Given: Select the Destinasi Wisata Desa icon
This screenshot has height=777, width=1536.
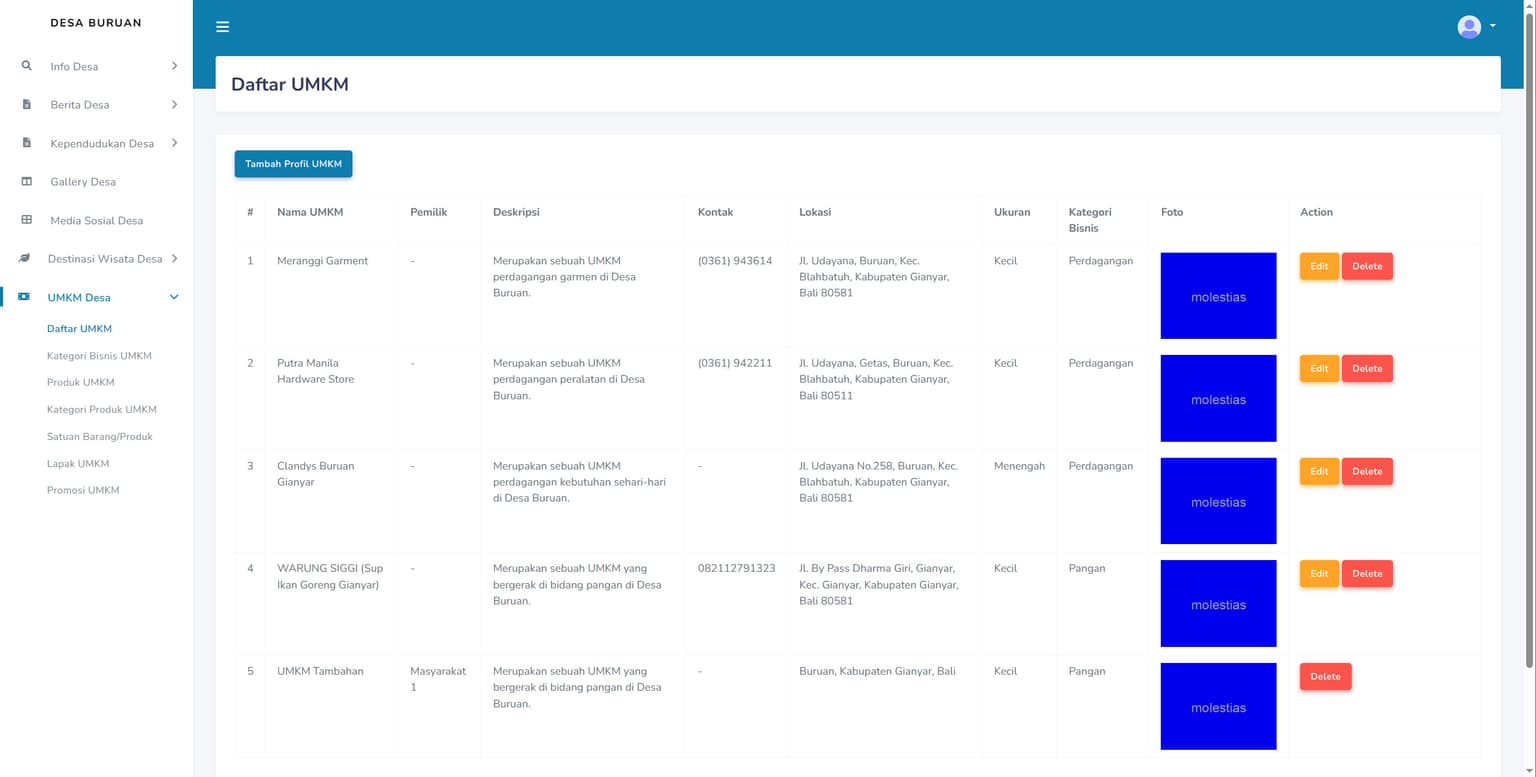Looking at the screenshot, I should (26, 258).
